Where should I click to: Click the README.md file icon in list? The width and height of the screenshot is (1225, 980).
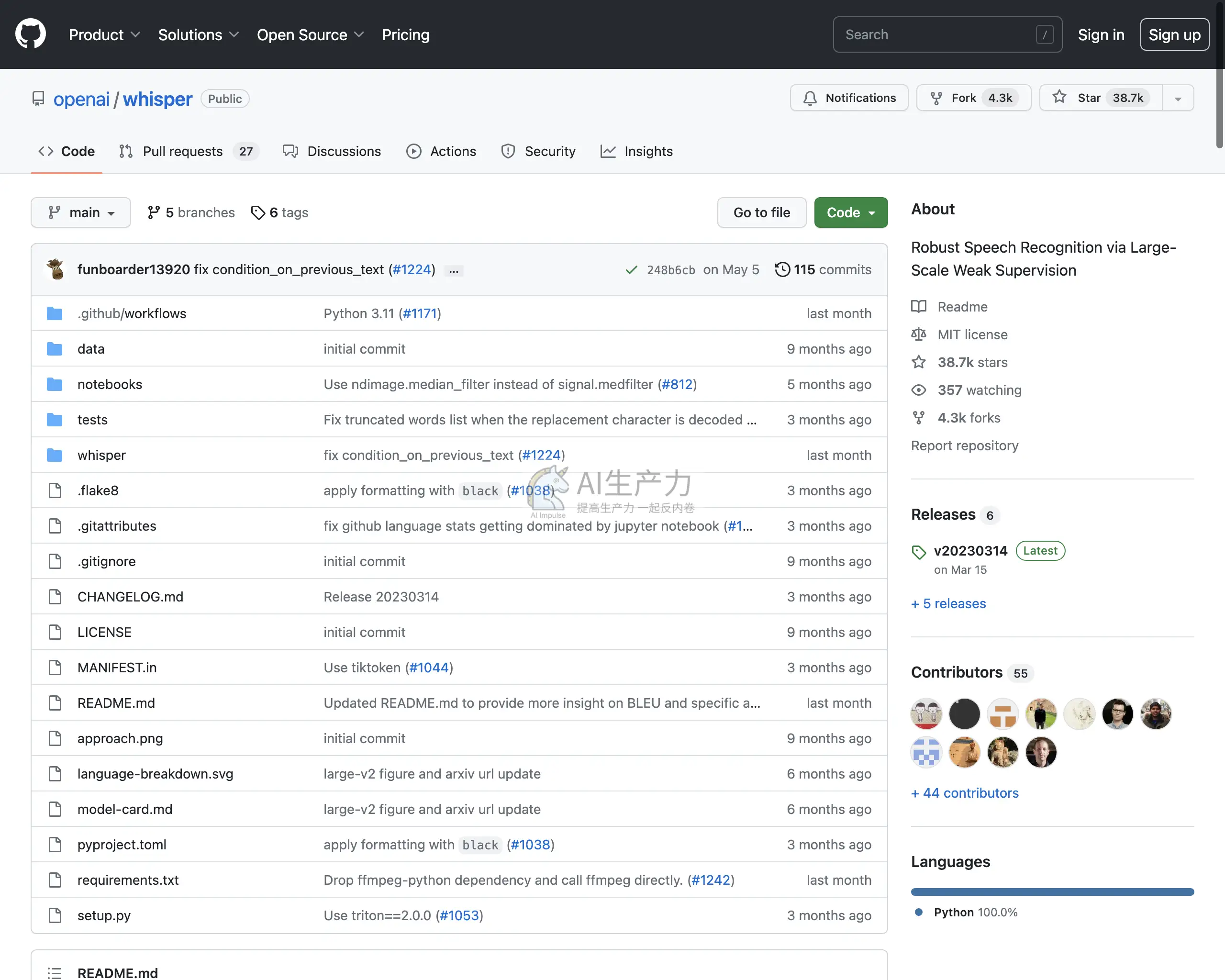(55, 703)
